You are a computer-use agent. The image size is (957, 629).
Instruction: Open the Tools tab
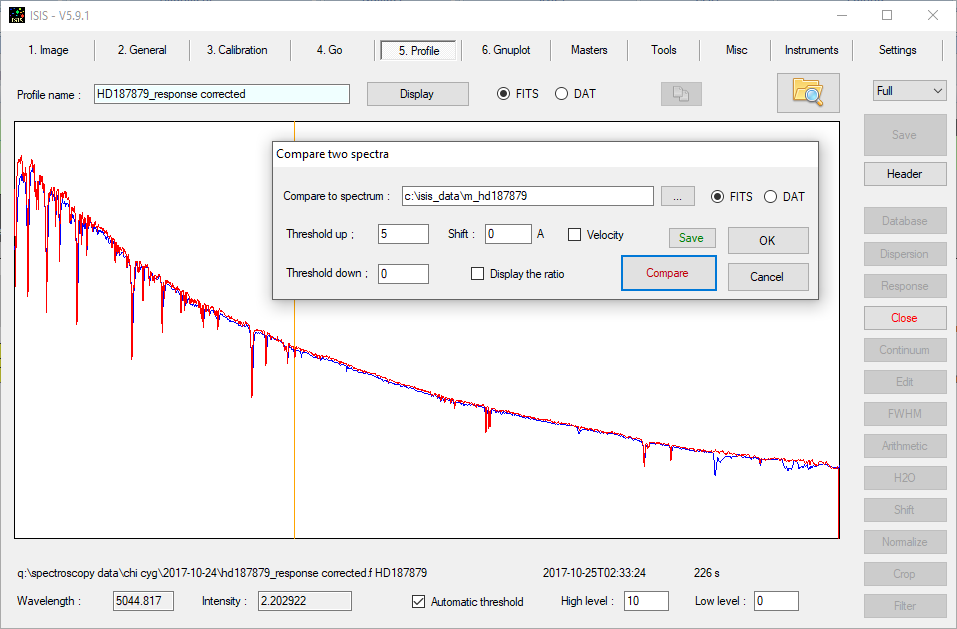tap(663, 50)
